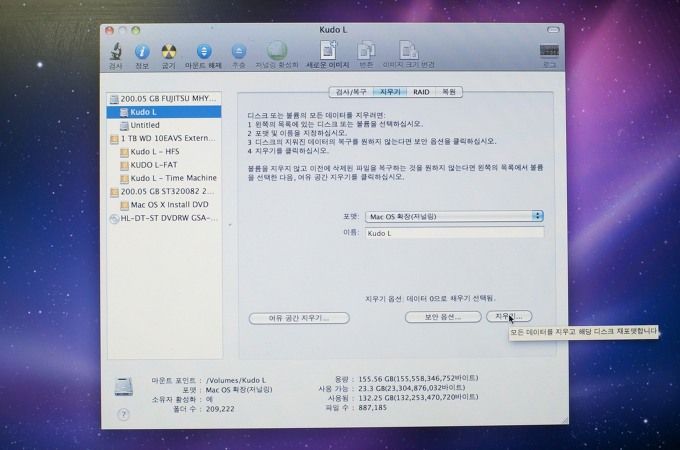Select the Kudo L – Time Machine volume
The width and height of the screenshot is (680, 450).
(164, 178)
